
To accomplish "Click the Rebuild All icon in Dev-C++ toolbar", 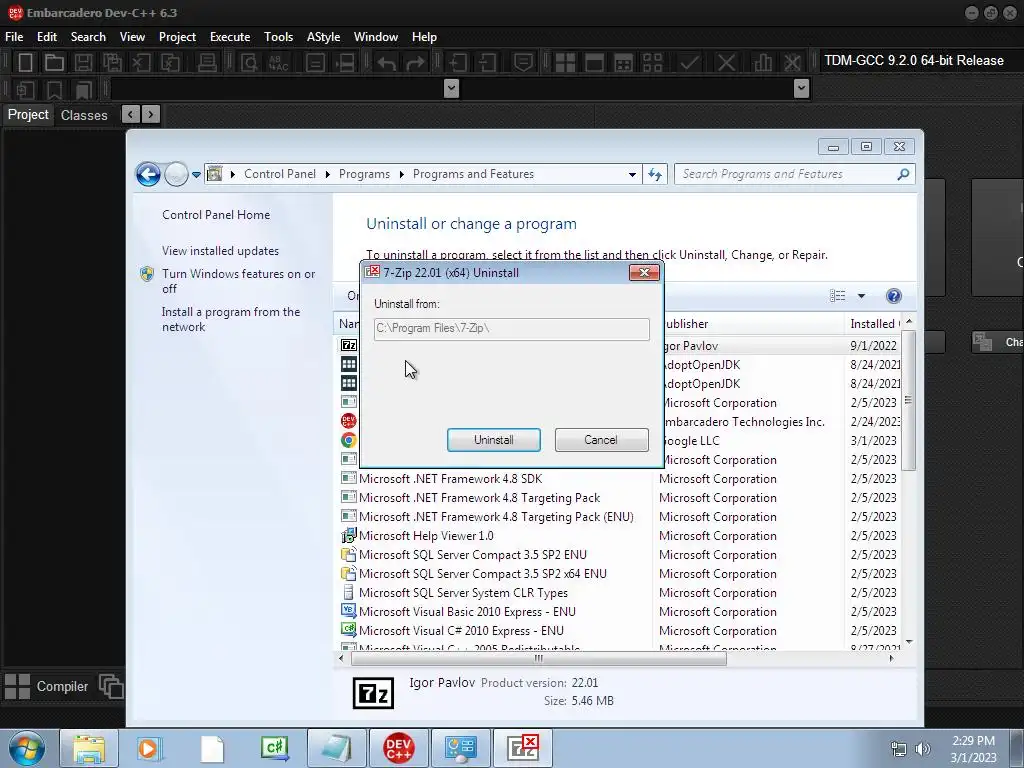I will tap(652, 63).
